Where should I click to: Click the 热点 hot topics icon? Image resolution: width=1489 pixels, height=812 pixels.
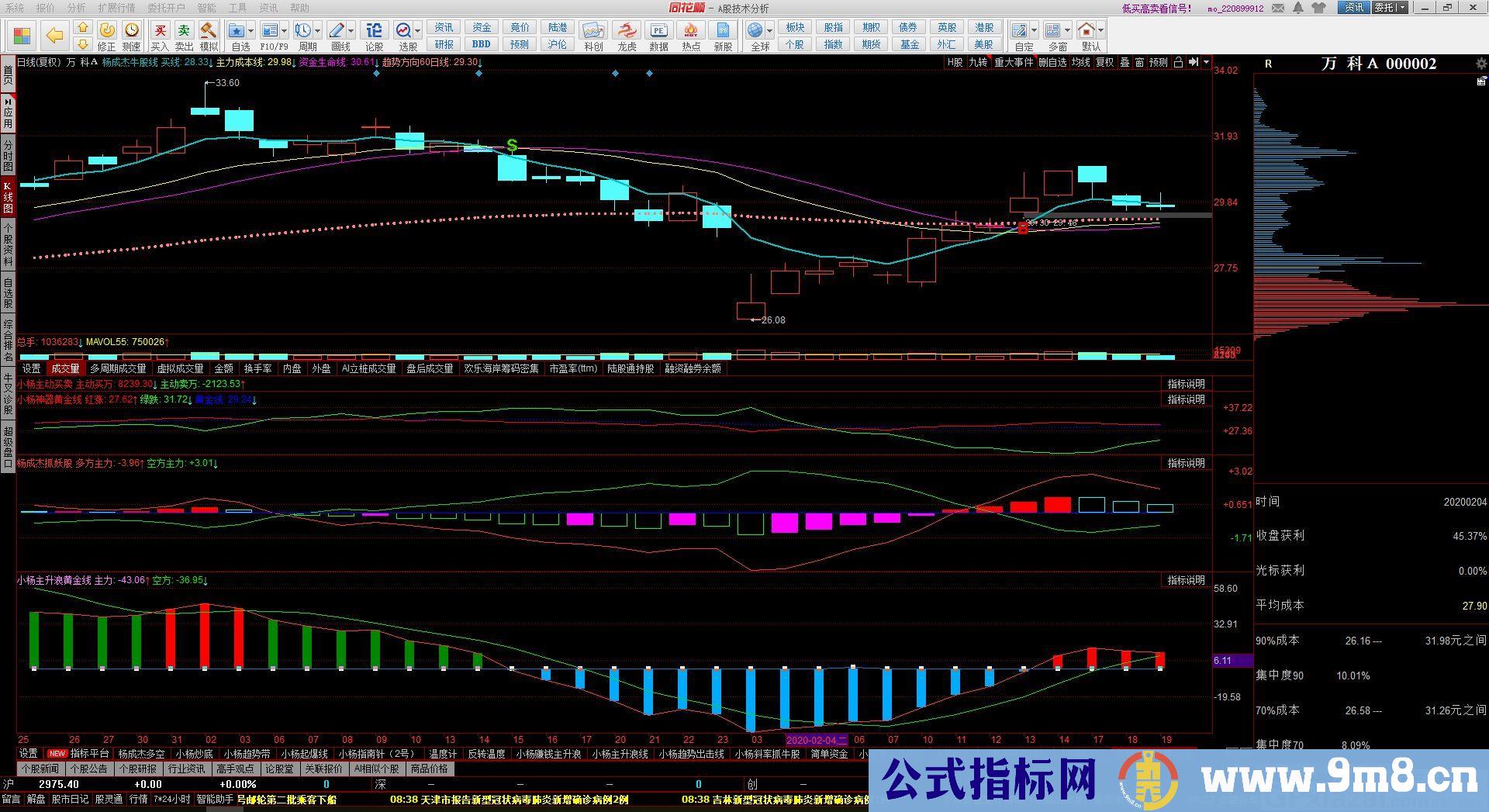click(690, 32)
